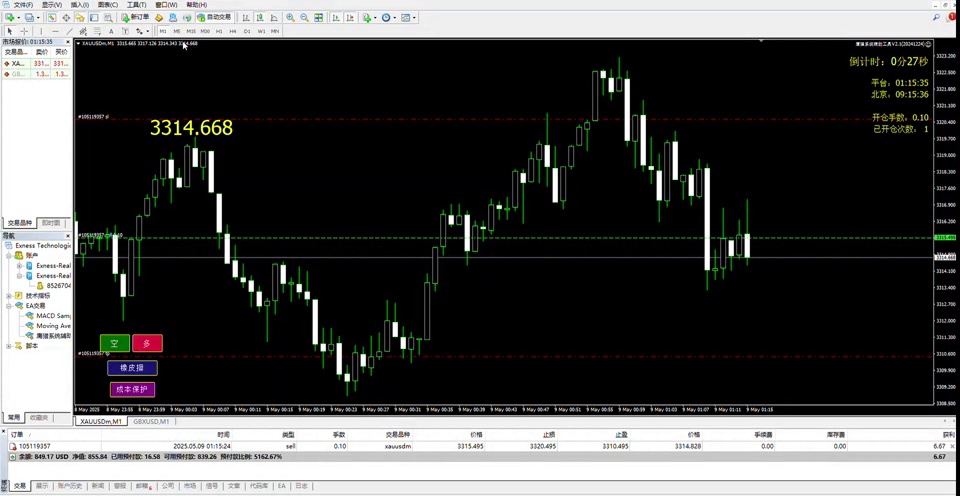The width and height of the screenshot is (960, 496).
Task: Select the Text (A) tool
Action: coord(111,31)
